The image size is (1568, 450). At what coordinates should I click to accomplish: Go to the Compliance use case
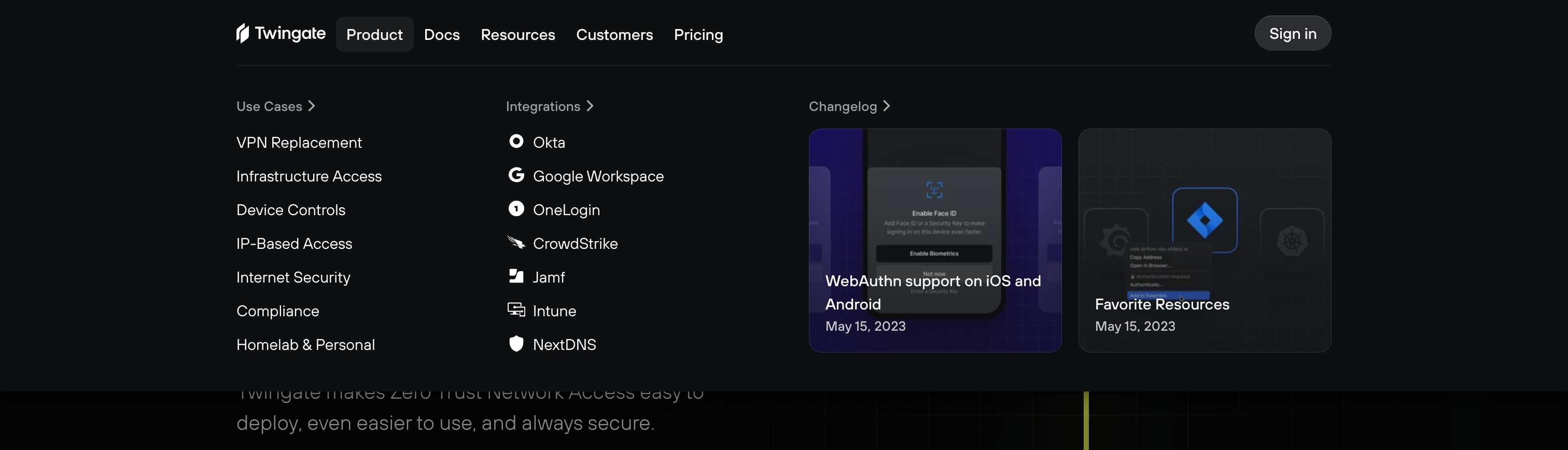tap(277, 311)
